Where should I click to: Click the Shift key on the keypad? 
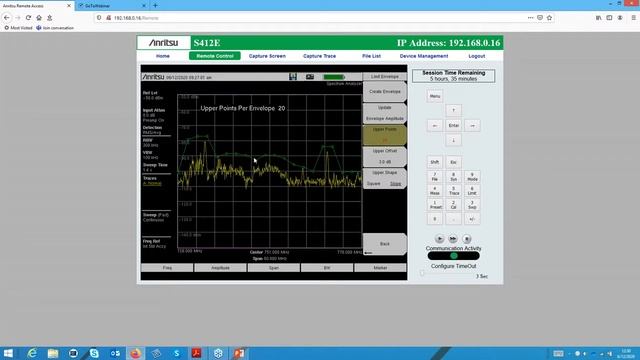(435, 162)
